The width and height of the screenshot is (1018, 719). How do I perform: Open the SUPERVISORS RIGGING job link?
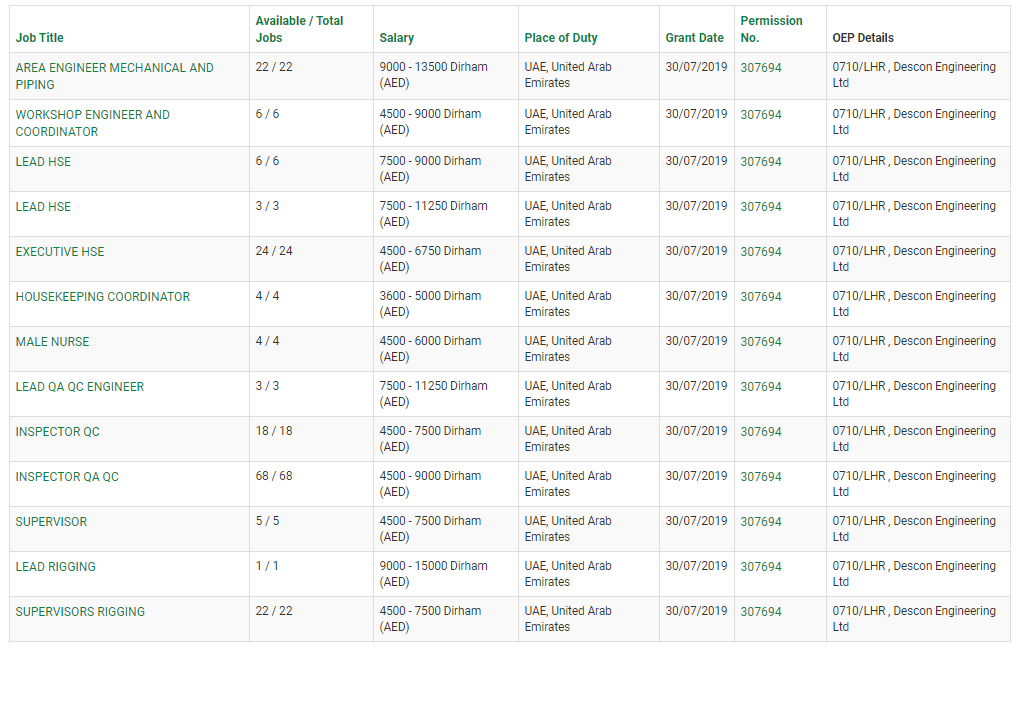pyautogui.click(x=80, y=612)
